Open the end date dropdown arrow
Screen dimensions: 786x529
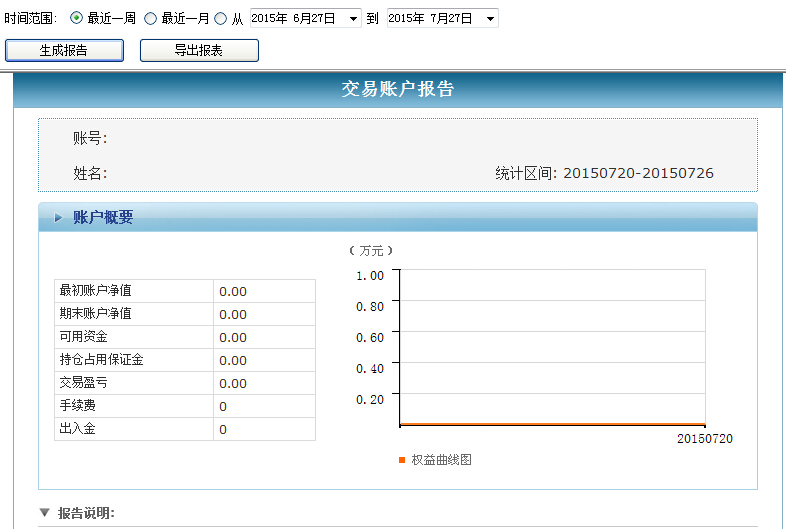click(x=489, y=19)
